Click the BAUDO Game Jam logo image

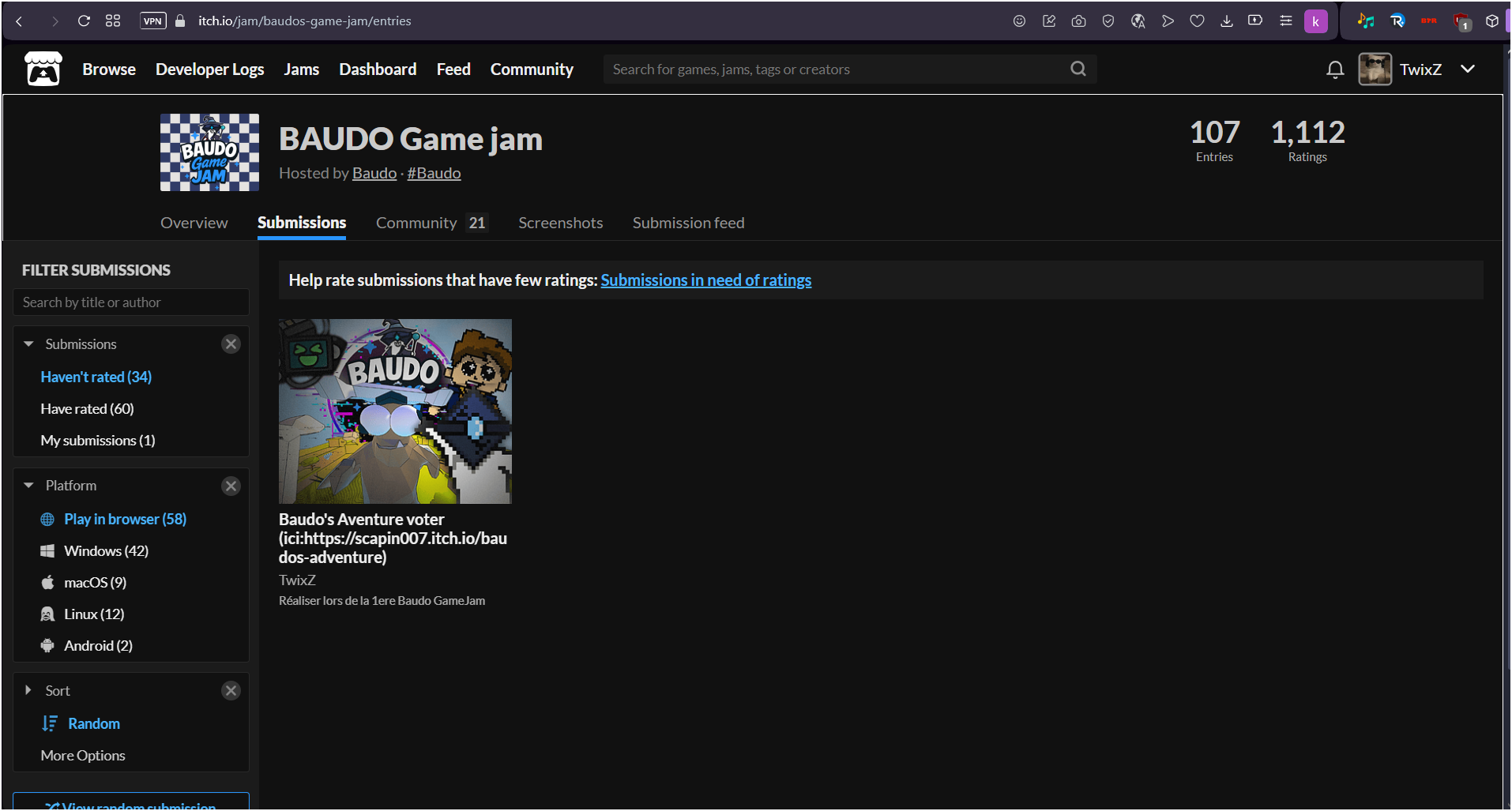pyautogui.click(x=209, y=152)
